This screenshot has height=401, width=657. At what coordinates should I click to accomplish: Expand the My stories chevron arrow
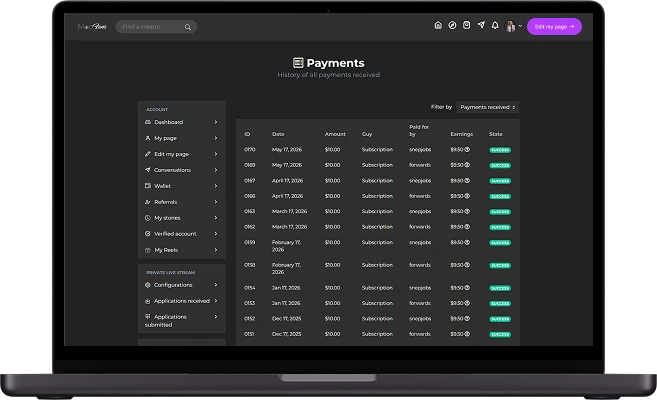216,218
